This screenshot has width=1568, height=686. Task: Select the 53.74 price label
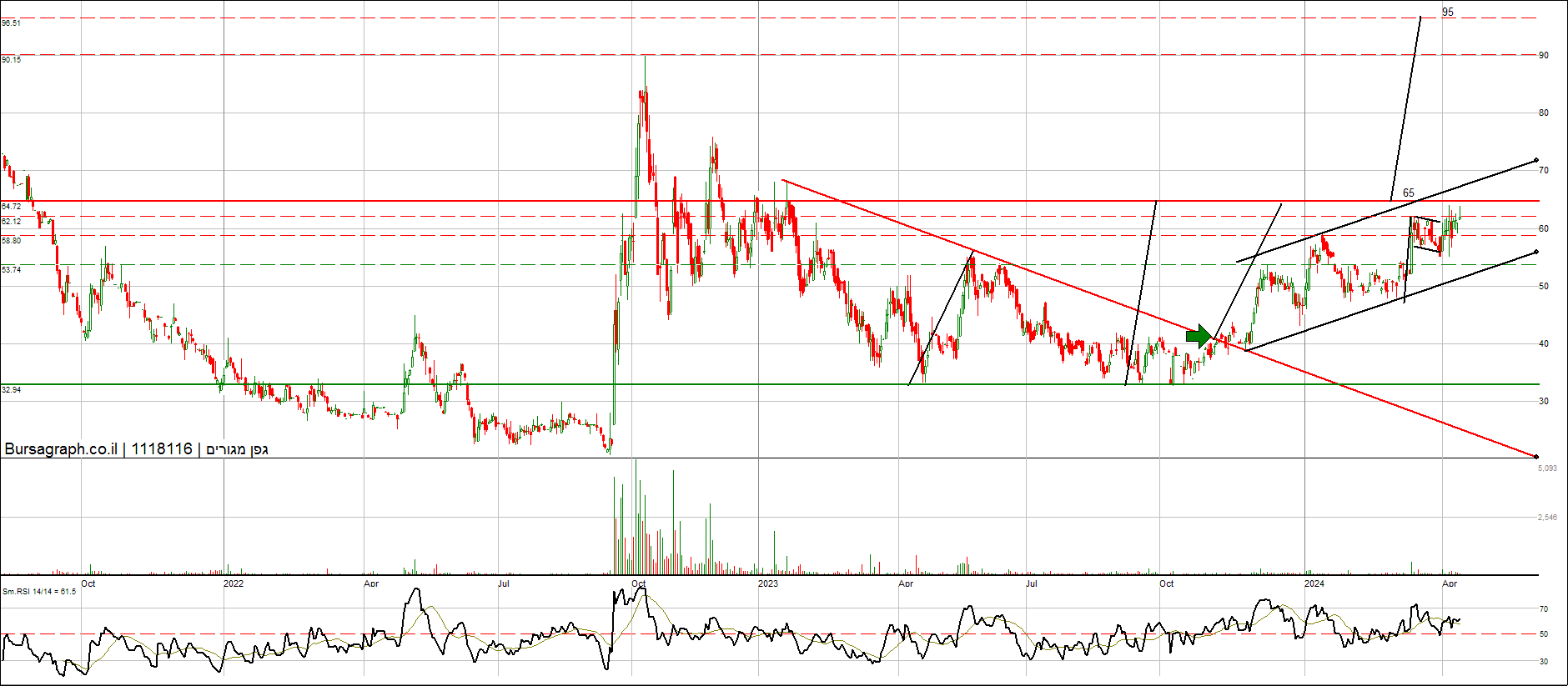[11, 270]
